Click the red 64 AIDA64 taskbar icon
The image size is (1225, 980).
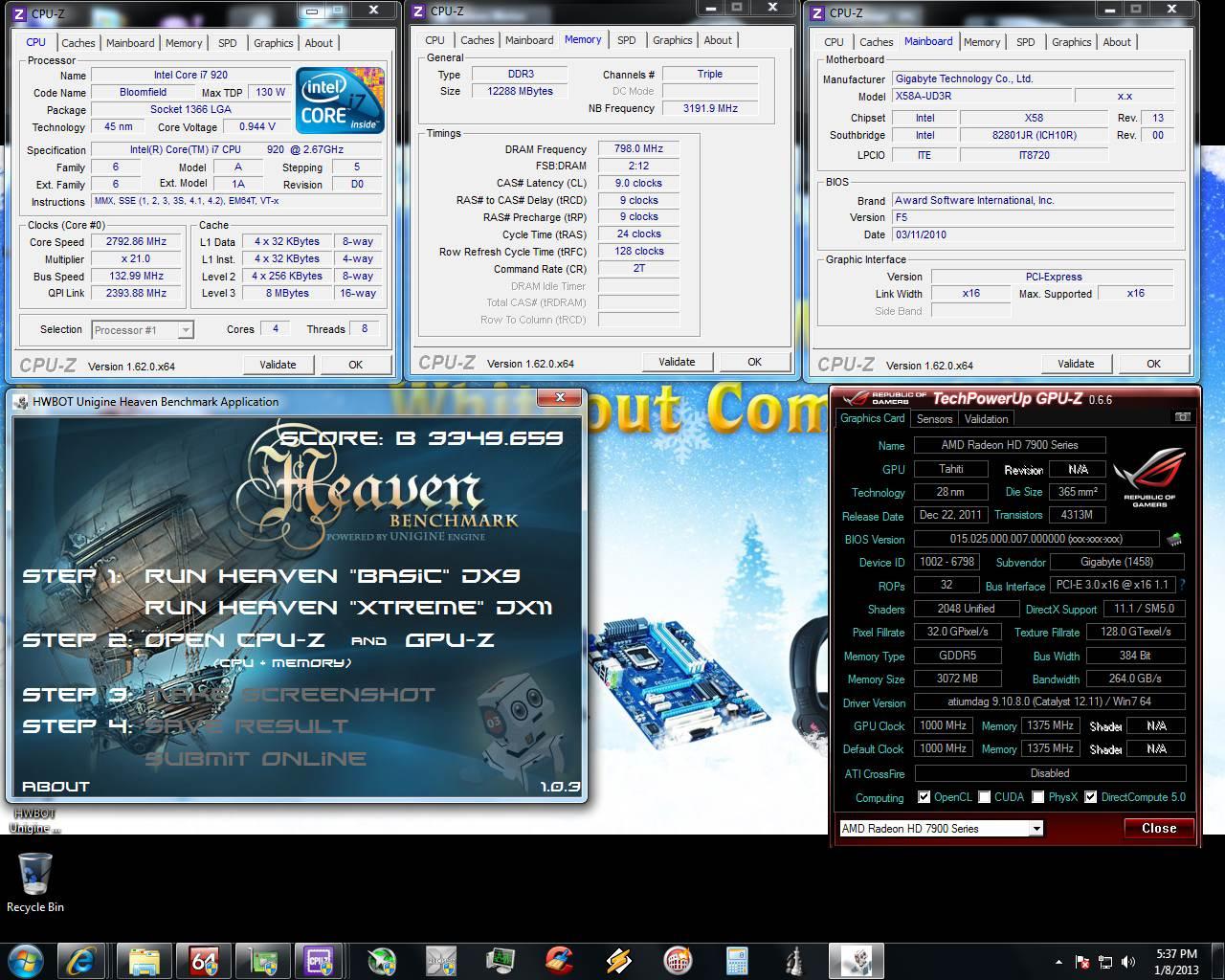tap(203, 960)
